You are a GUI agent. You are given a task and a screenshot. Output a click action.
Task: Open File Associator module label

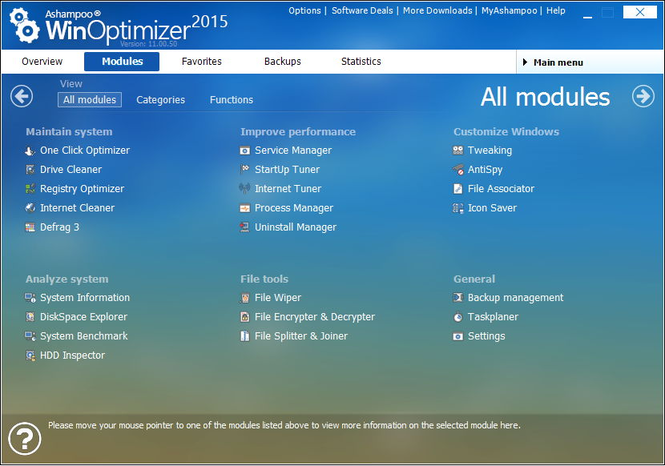[501, 189]
